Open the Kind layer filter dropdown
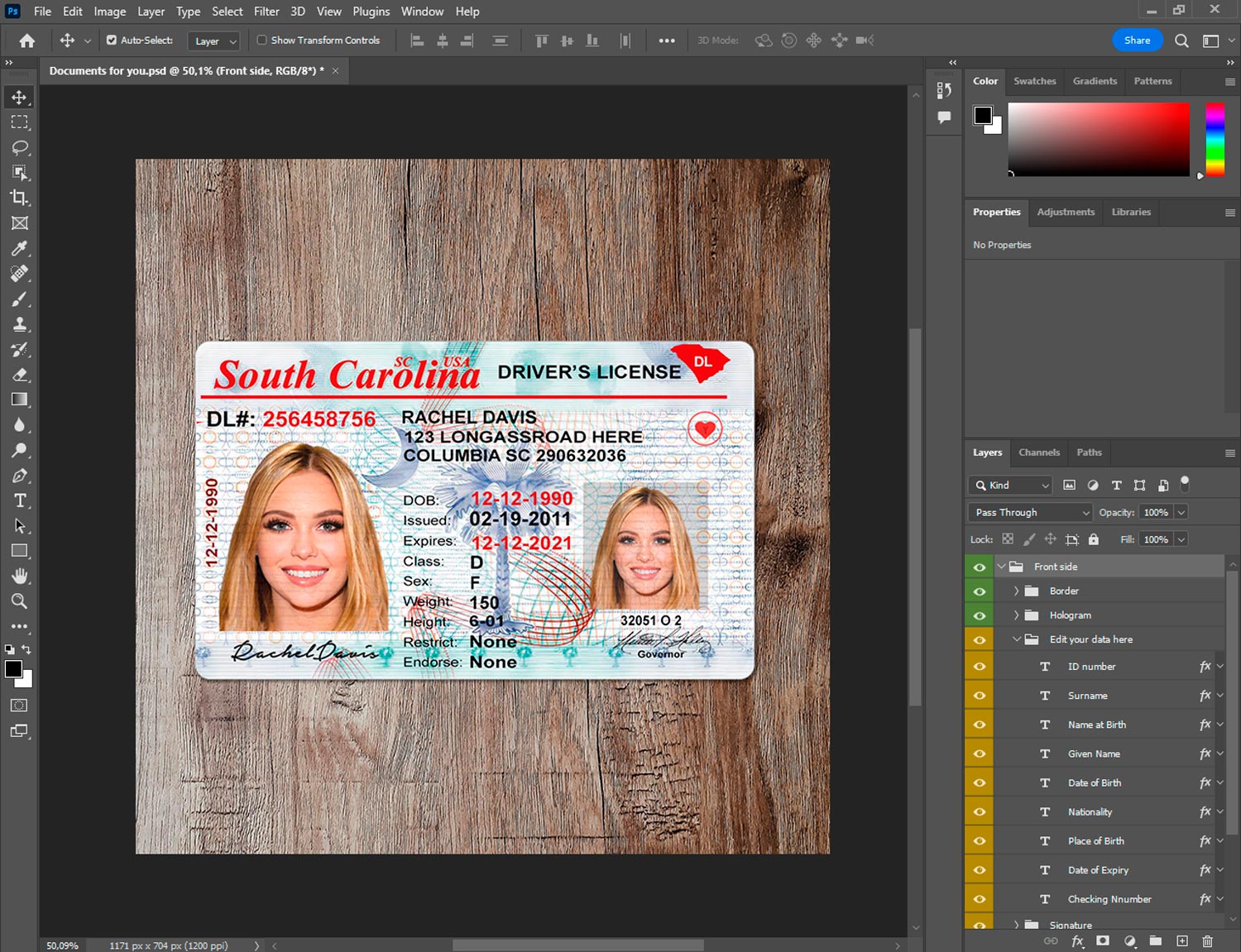 click(x=1011, y=486)
